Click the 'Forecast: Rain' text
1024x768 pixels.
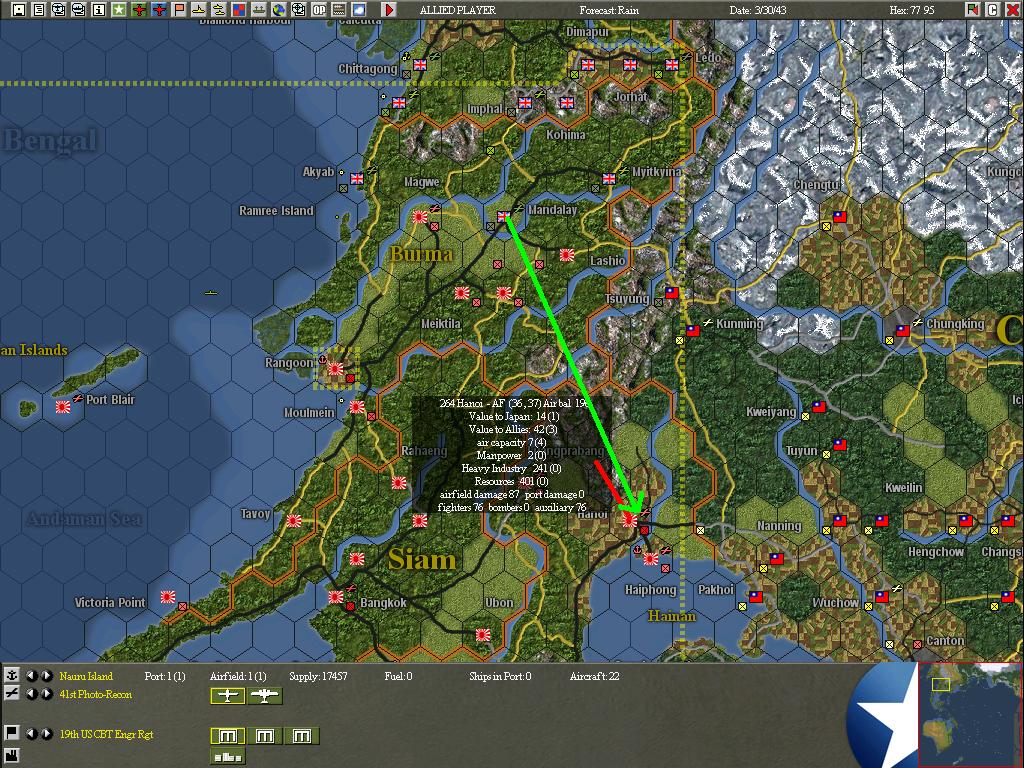tap(611, 10)
